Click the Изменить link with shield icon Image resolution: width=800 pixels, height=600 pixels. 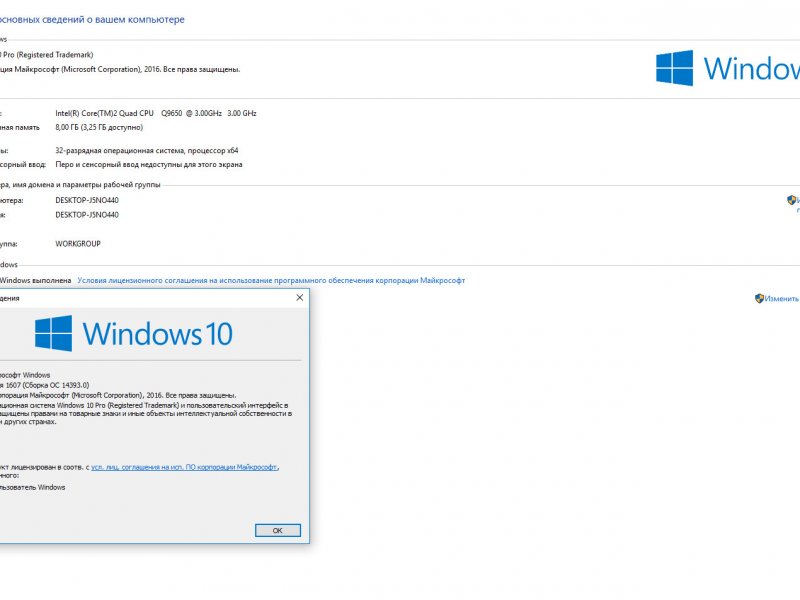point(777,298)
